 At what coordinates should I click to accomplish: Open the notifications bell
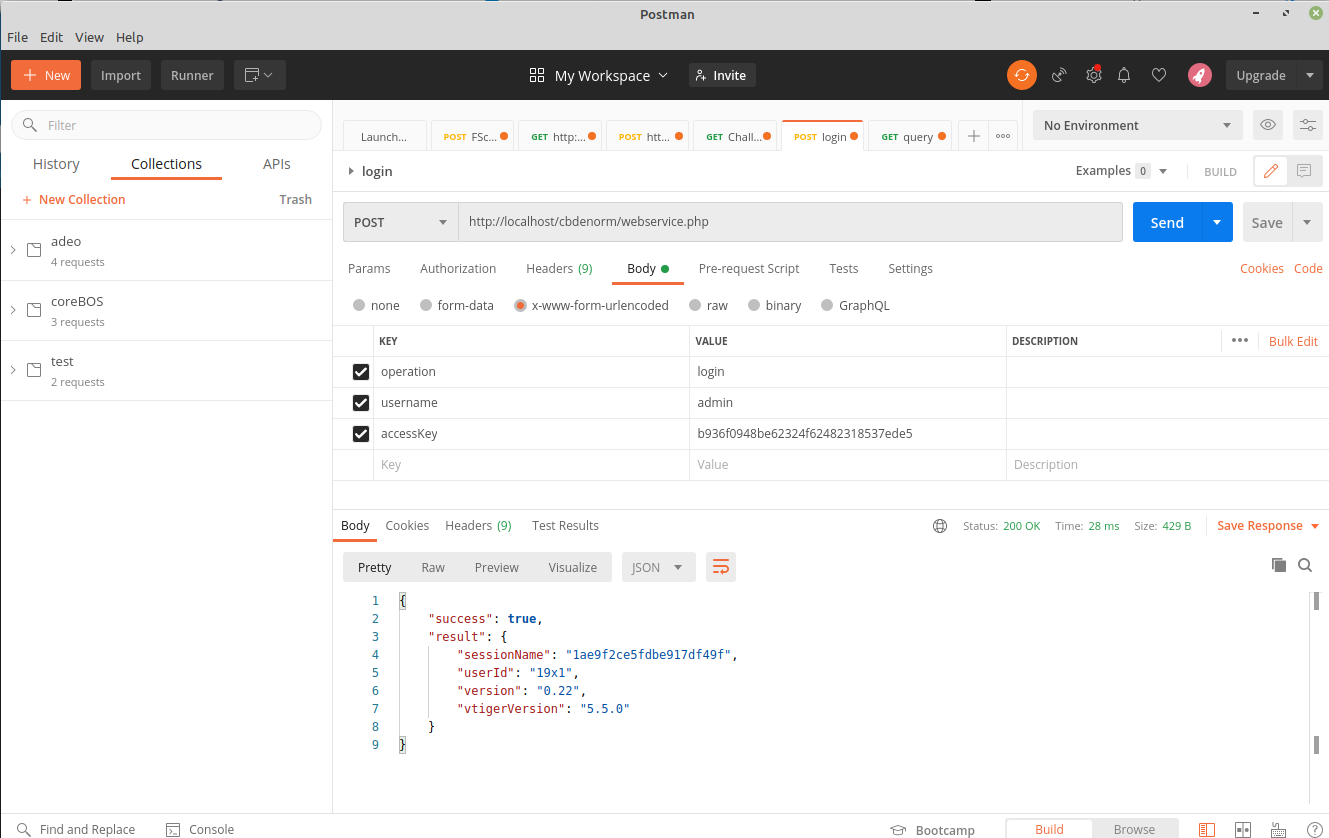(1124, 75)
